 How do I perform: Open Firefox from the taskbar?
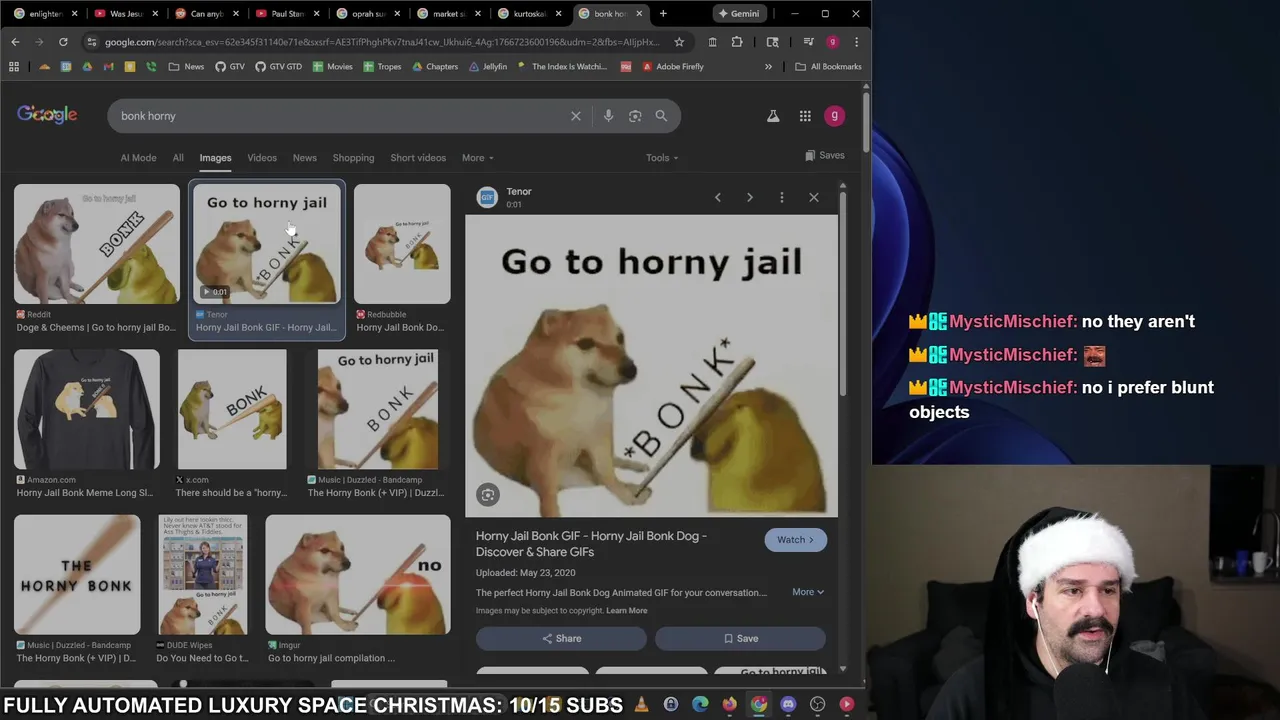729,705
